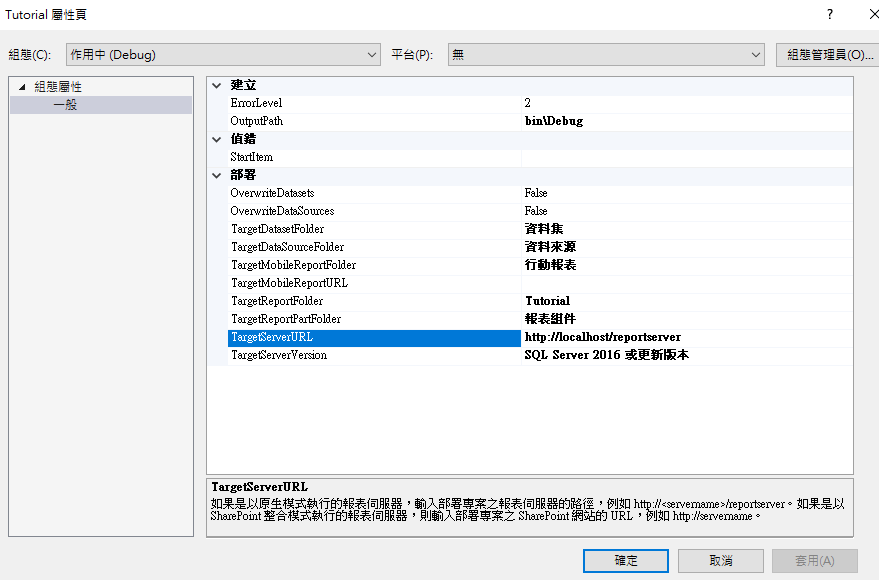Click the help question mark icon
This screenshot has width=879, height=580.
click(x=829, y=14)
